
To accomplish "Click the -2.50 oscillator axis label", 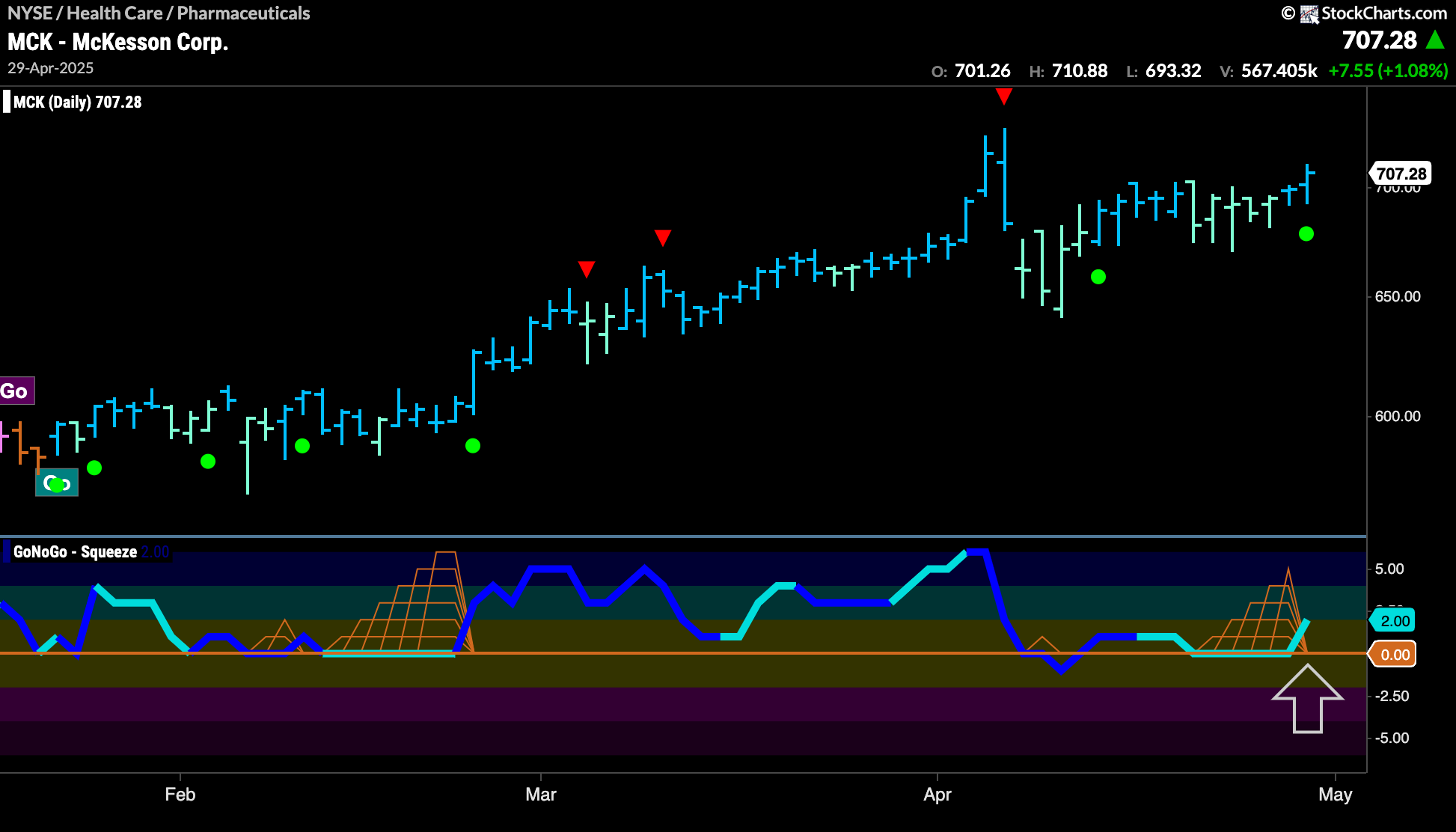I will (1392, 697).
